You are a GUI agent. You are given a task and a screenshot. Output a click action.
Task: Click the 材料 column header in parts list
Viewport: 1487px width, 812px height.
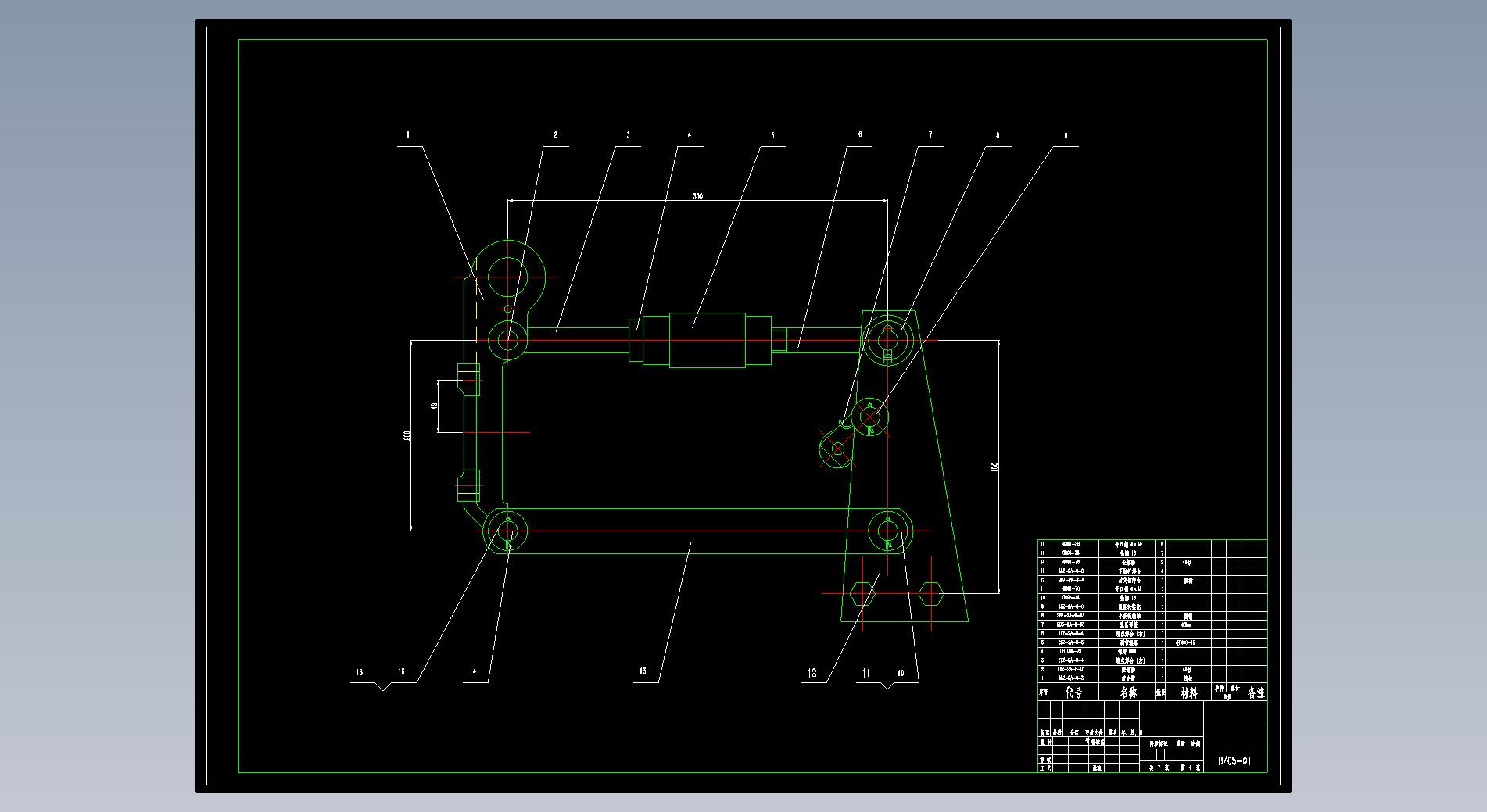point(1188,692)
